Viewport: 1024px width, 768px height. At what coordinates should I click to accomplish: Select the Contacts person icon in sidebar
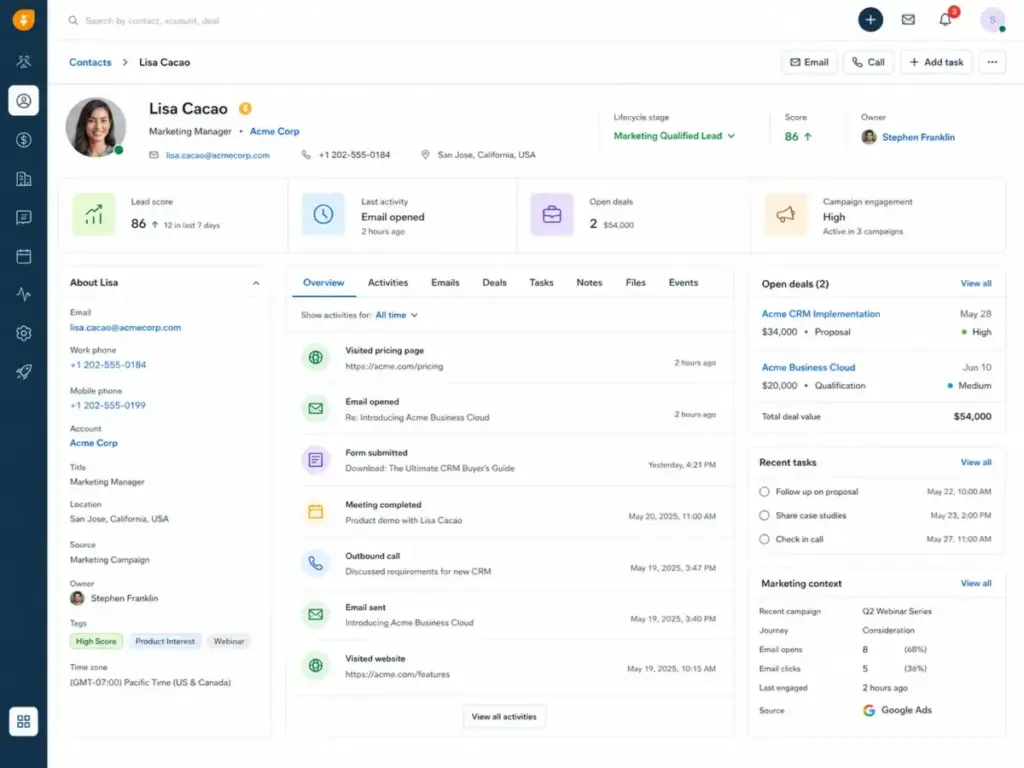[24, 101]
